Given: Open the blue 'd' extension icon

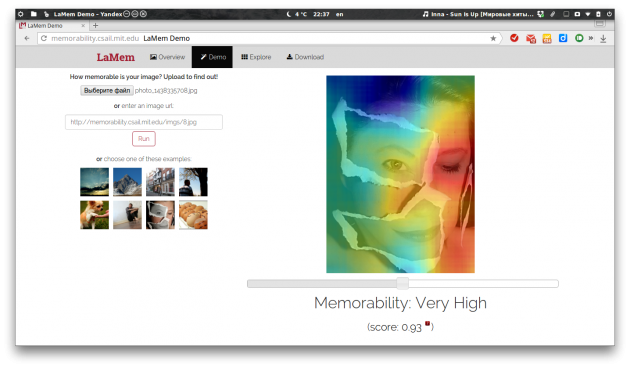Looking at the screenshot, I should 563,38.
